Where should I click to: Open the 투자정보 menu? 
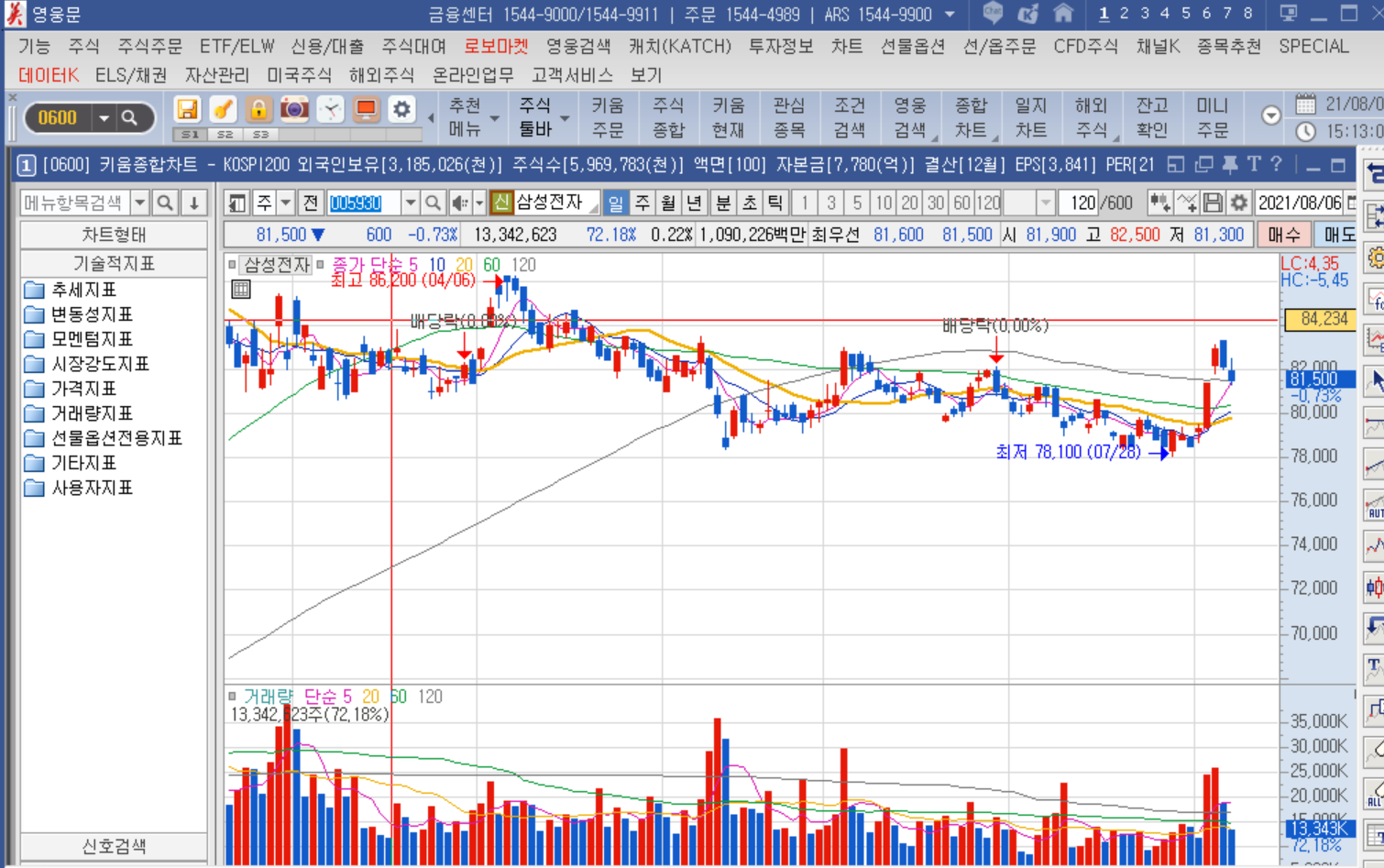781,46
